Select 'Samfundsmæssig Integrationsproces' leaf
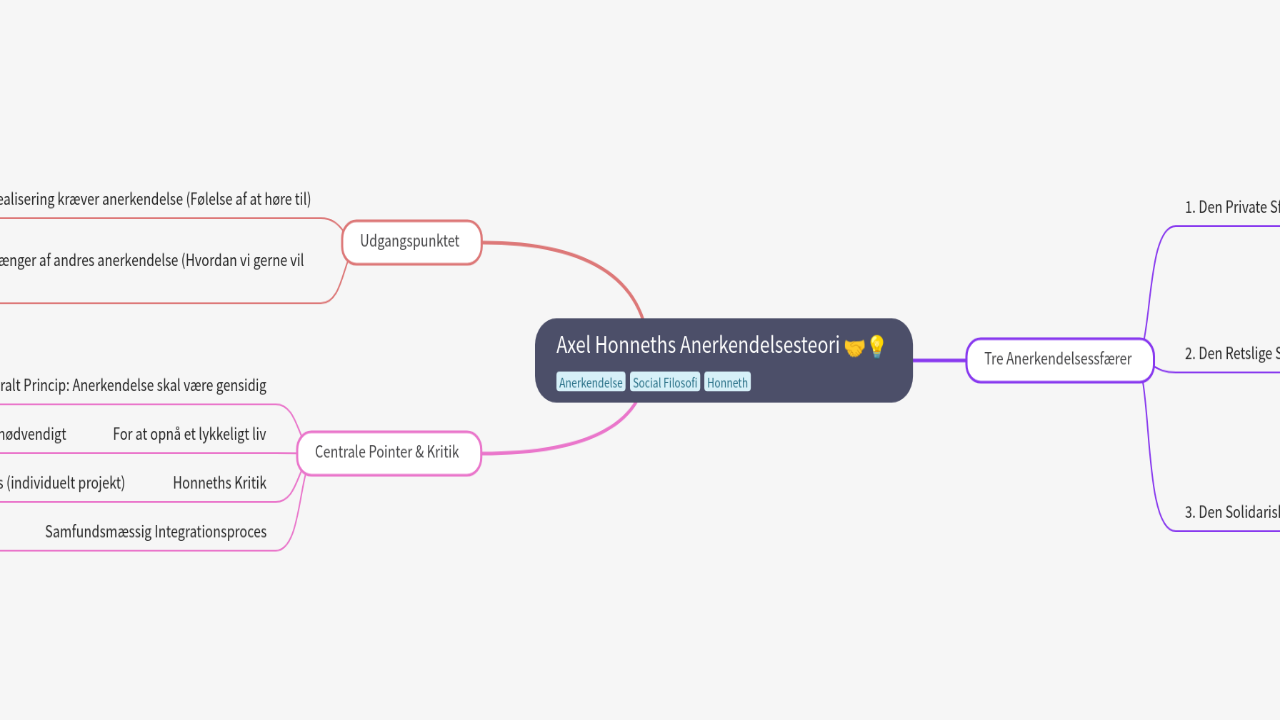Viewport: 1280px width, 720px height. click(156, 532)
